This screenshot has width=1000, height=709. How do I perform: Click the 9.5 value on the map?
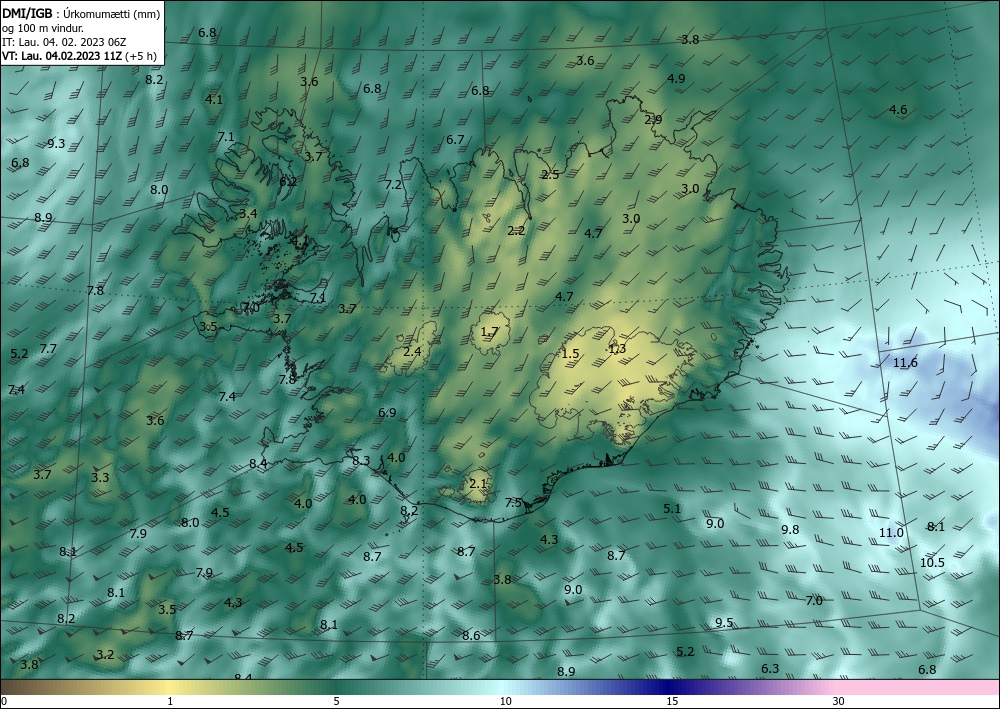[x=724, y=623]
